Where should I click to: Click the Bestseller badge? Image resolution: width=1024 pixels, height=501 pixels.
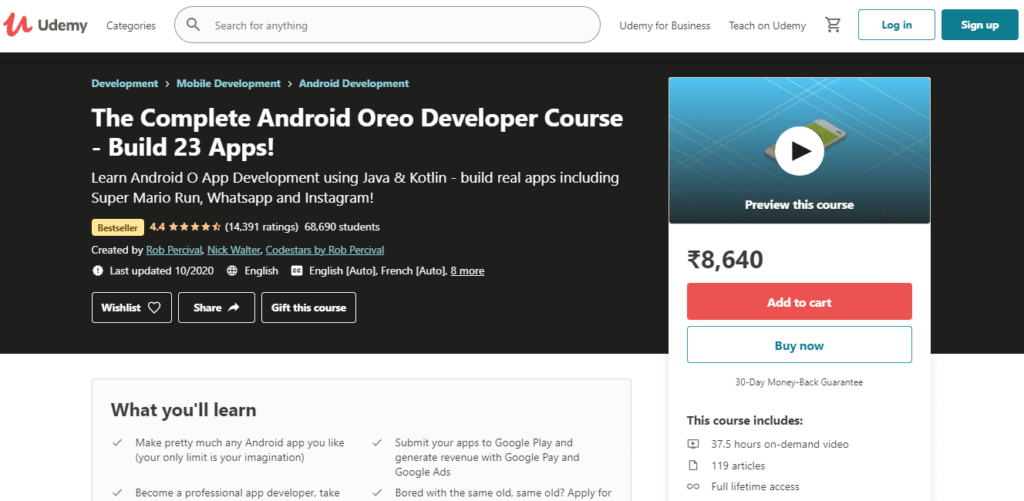(x=118, y=227)
